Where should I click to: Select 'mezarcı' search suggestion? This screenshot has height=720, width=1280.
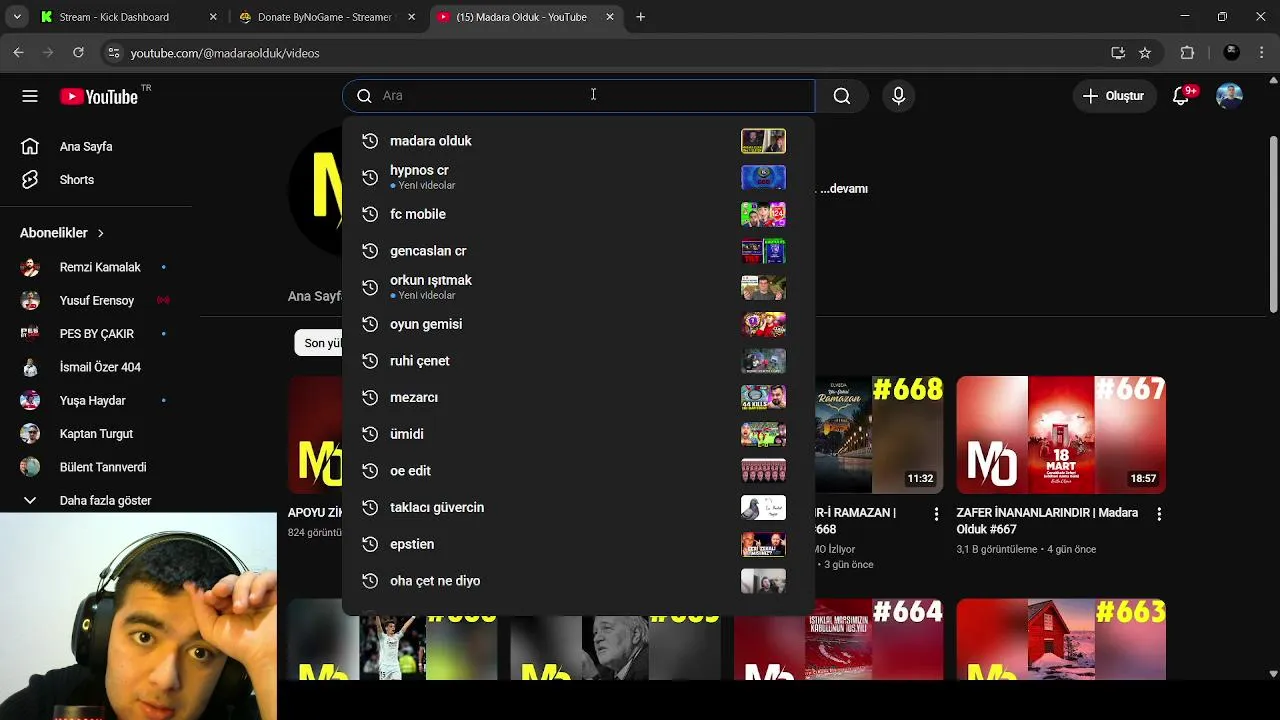[578, 398]
